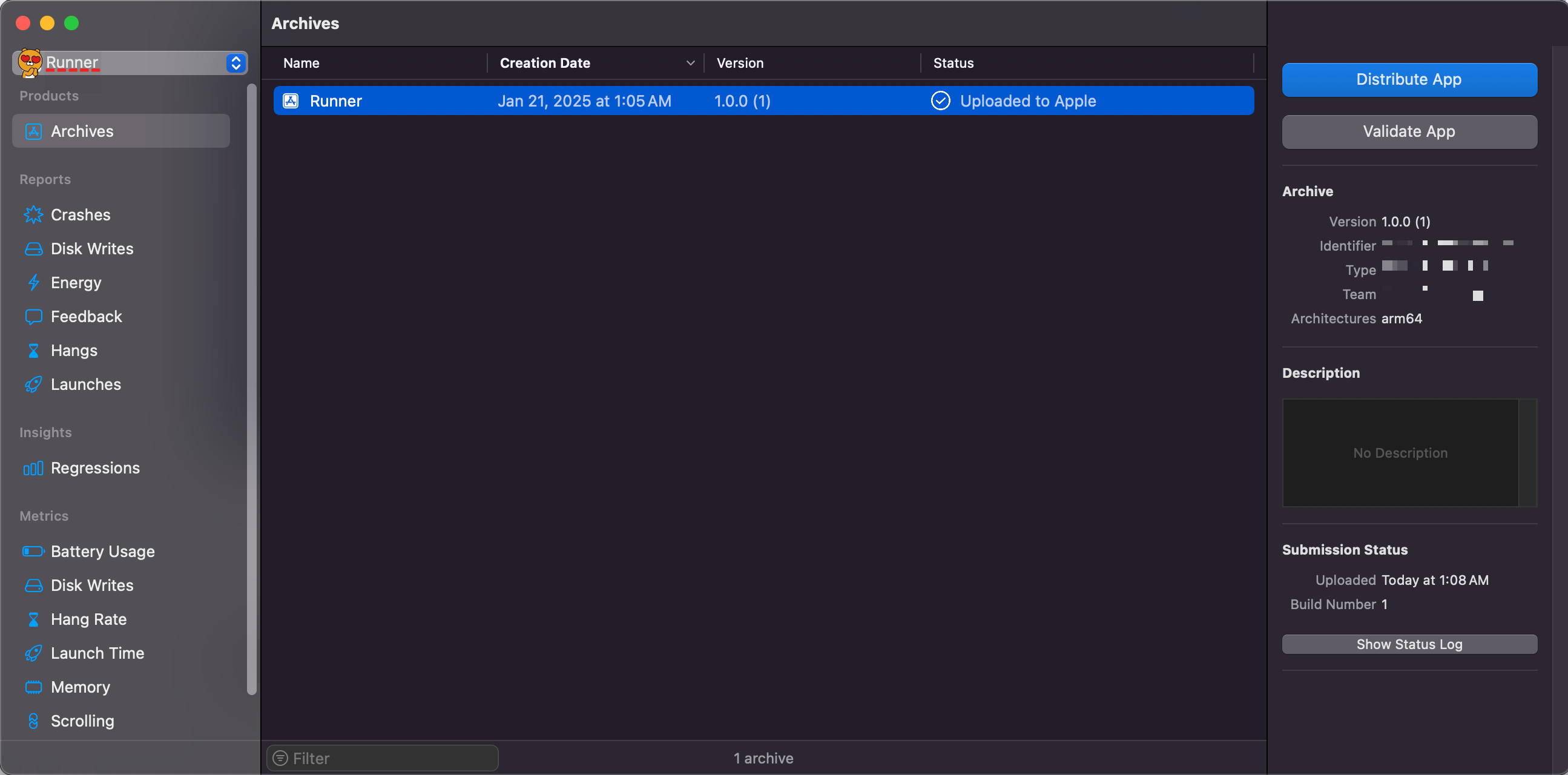Open the Crashes report

pos(81,215)
